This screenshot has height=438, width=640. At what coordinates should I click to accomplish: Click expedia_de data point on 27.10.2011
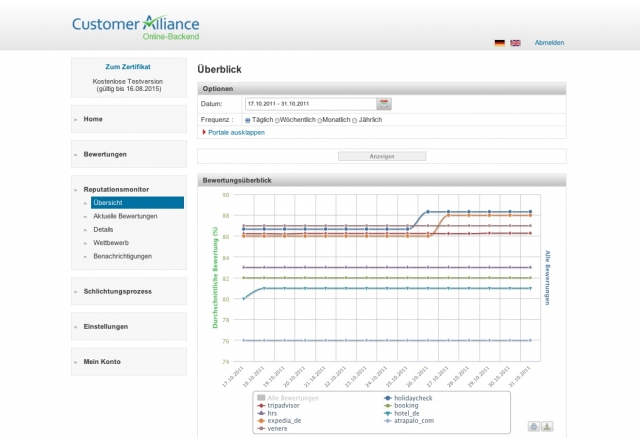pyautogui.click(x=448, y=216)
